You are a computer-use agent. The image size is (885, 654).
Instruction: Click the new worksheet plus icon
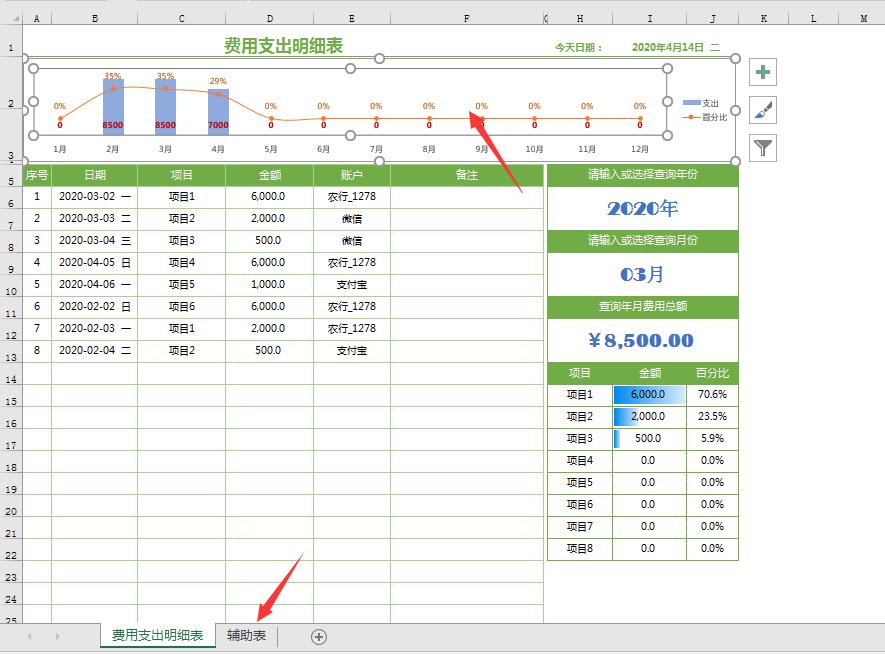[x=317, y=636]
